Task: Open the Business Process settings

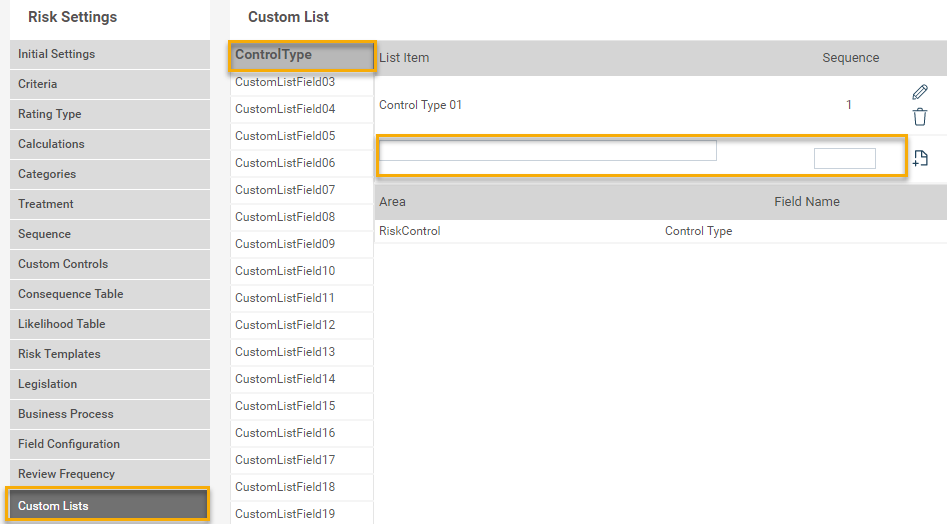Action: (110, 414)
